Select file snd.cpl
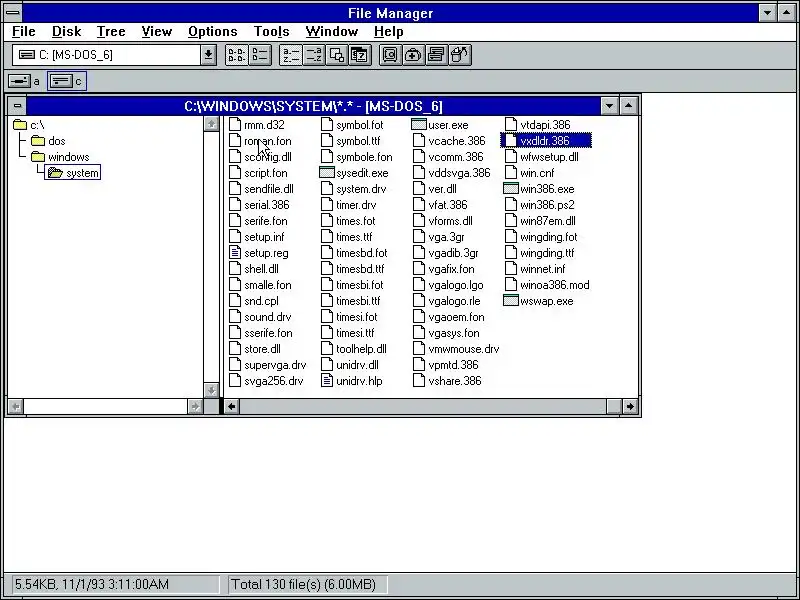 [261, 301]
